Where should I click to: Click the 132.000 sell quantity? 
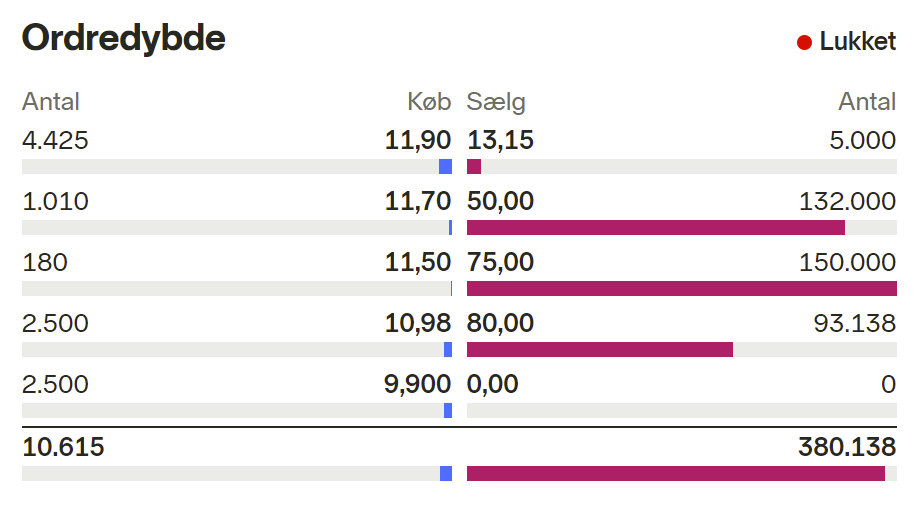(848, 201)
